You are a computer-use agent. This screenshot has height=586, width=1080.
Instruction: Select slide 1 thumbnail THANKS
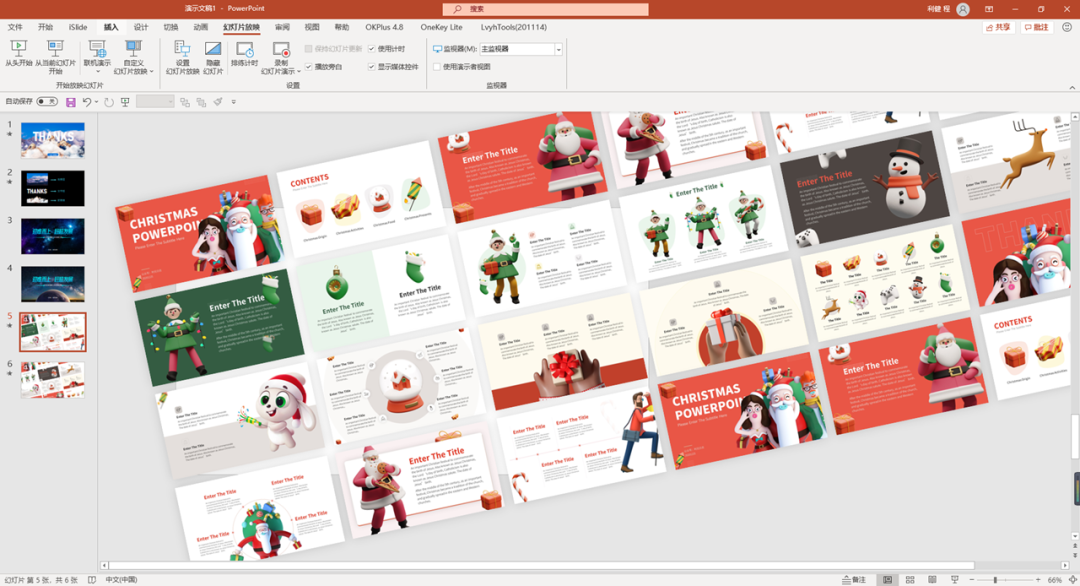click(53, 140)
